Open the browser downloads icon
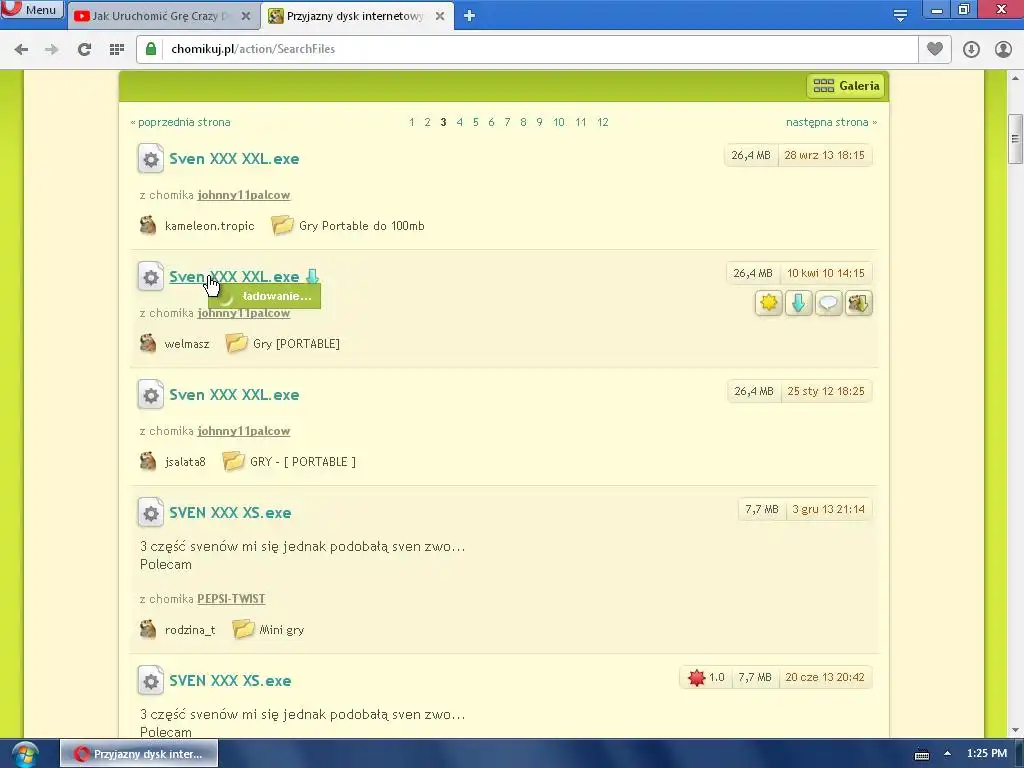The image size is (1024, 768). click(971, 49)
